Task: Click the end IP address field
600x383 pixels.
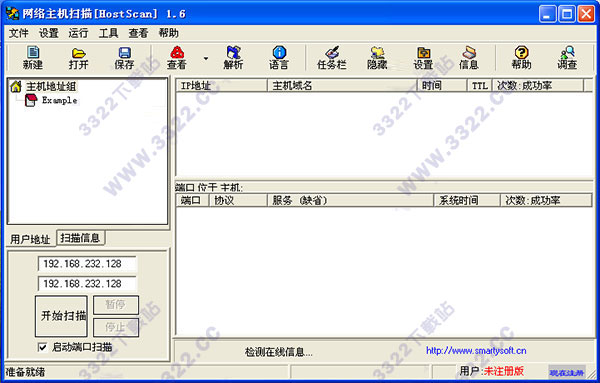Action: point(87,284)
